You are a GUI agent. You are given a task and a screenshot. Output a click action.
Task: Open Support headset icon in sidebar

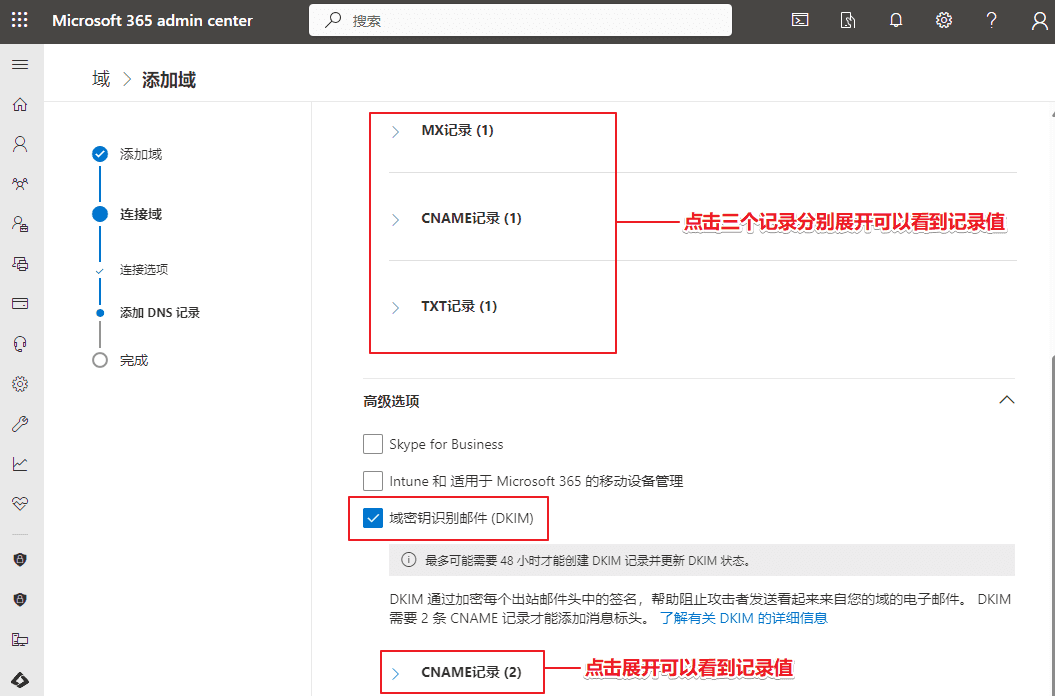point(20,344)
